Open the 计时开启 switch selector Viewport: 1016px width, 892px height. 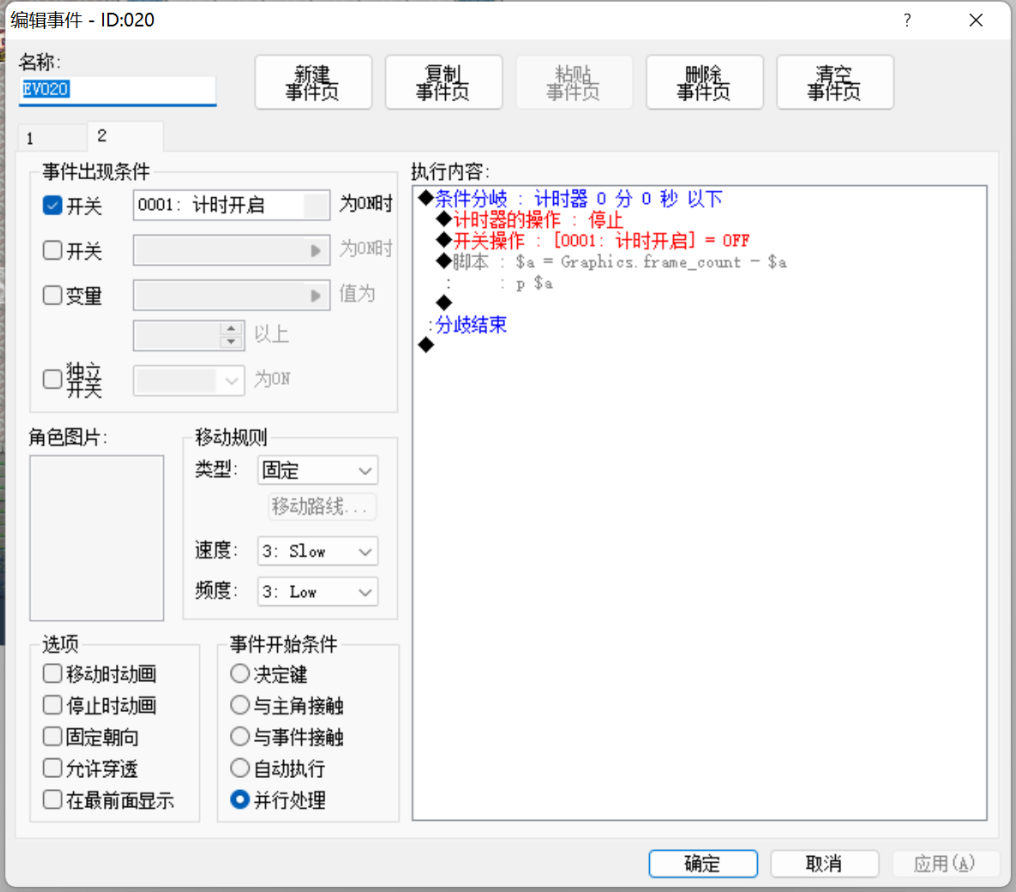[x=231, y=205]
